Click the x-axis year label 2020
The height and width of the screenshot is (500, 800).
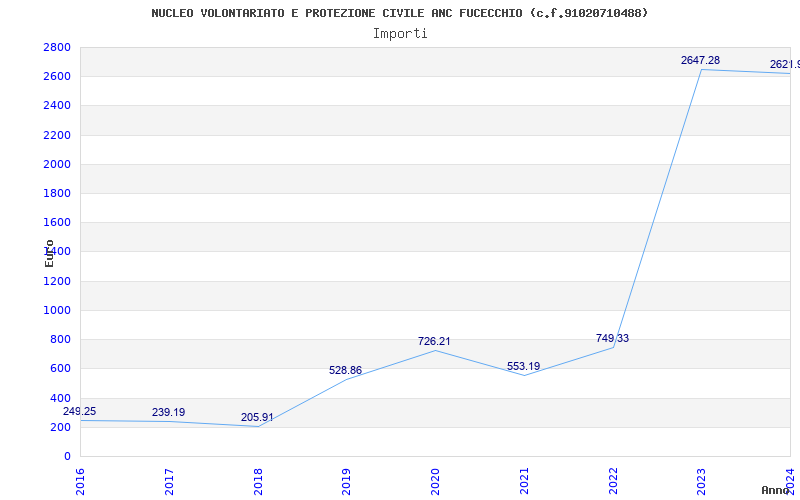click(435, 482)
